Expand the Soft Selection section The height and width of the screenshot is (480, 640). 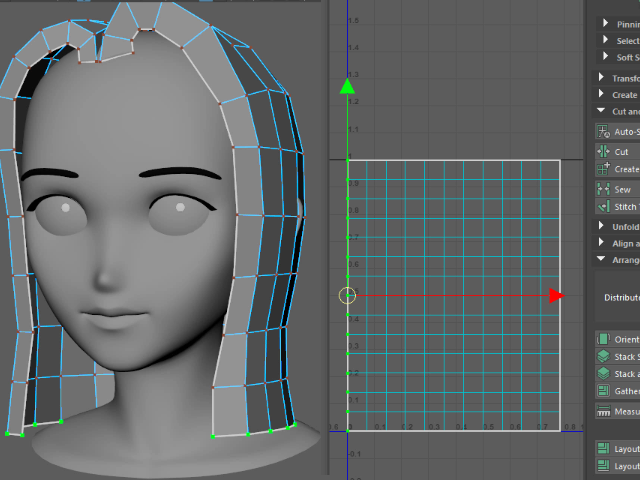pos(606,57)
